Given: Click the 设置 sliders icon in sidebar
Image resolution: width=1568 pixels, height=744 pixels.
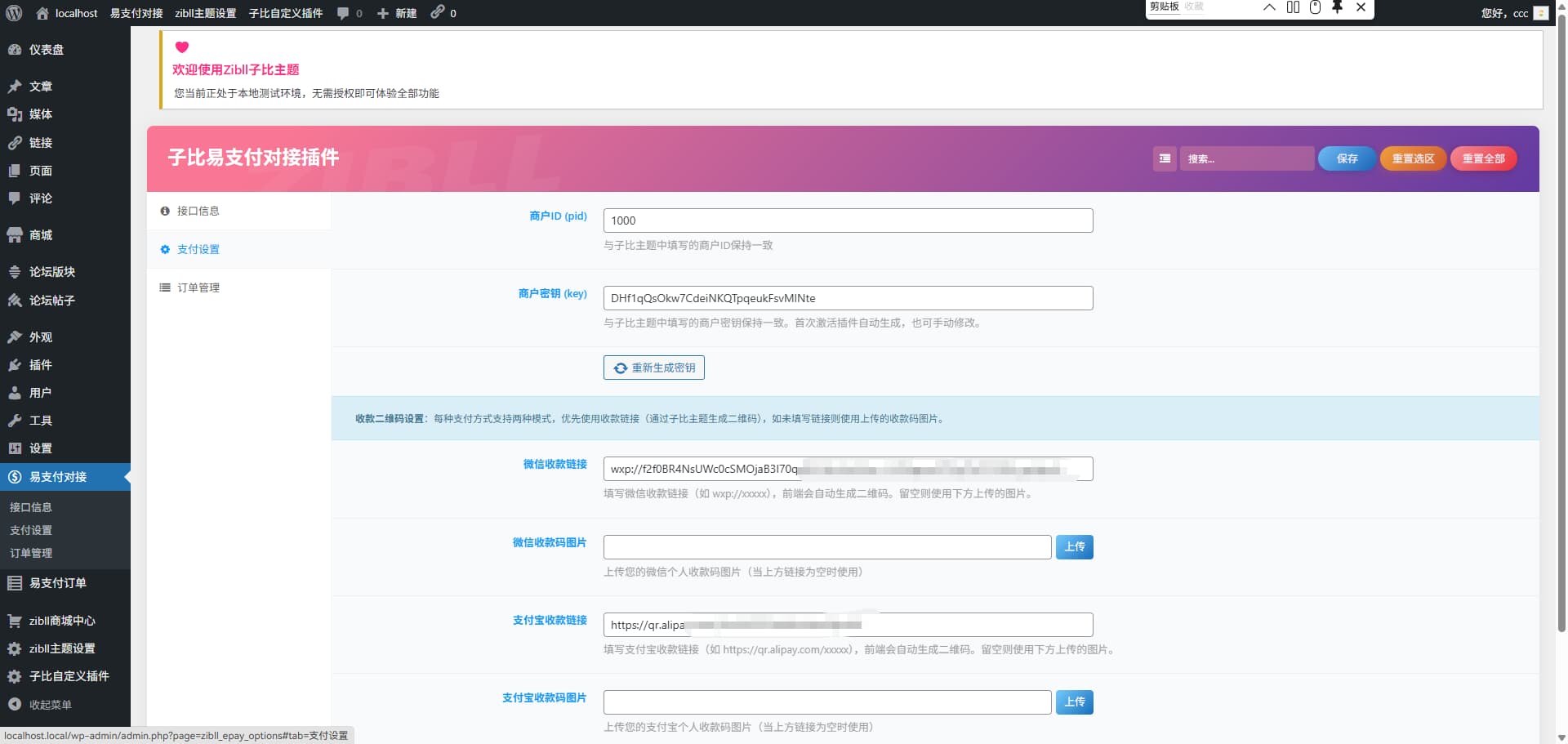Looking at the screenshot, I should tap(15, 448).
